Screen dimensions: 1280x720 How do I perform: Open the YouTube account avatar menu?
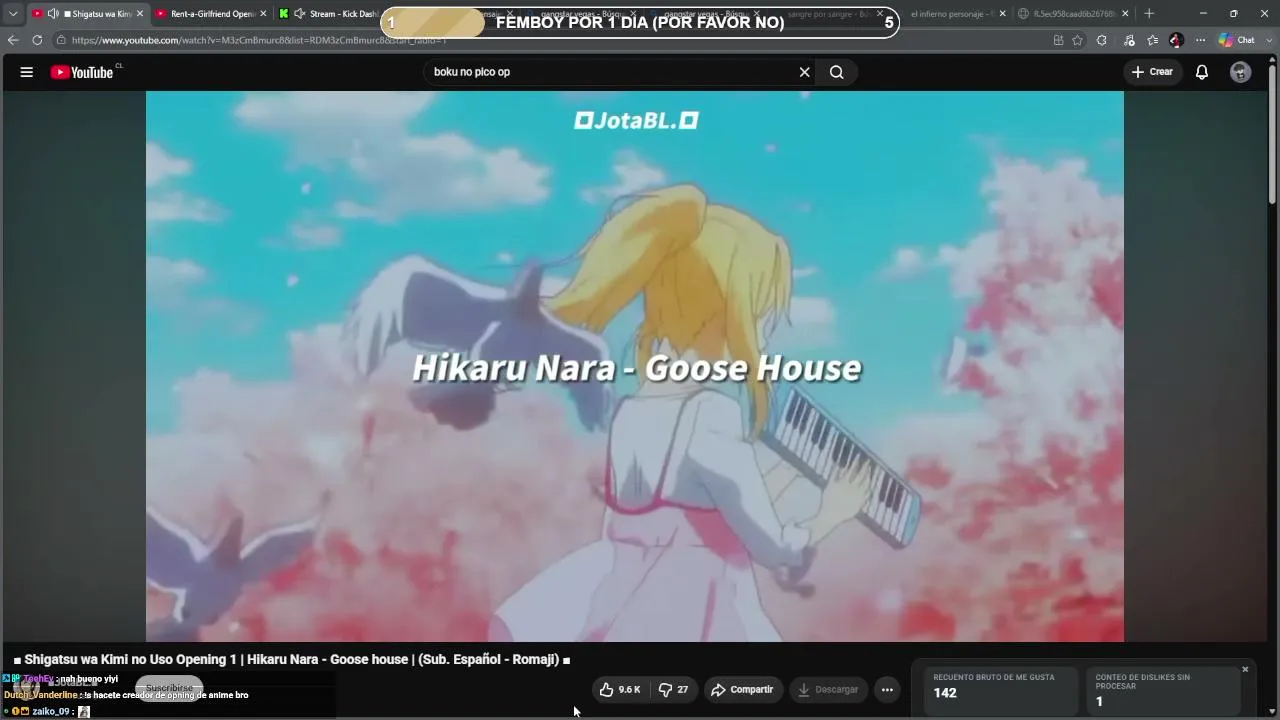pos(1240,72)
